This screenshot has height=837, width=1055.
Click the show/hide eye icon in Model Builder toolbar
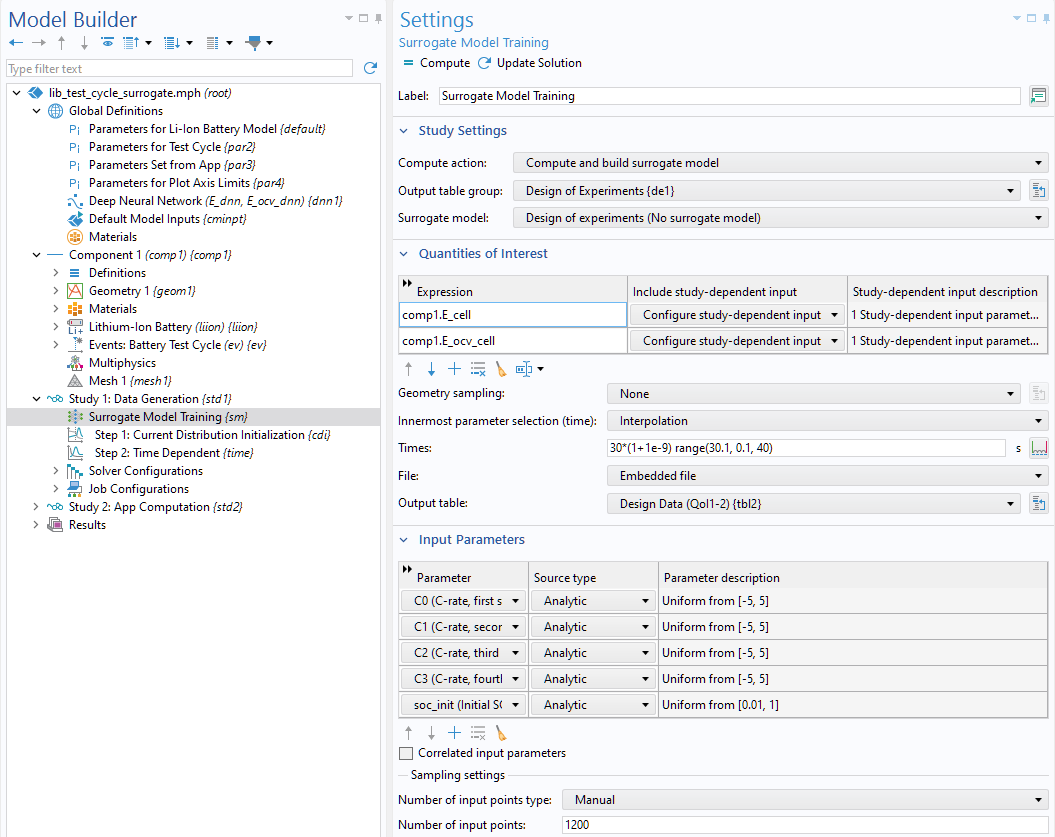pyautogui.click(x=107, y=43)
